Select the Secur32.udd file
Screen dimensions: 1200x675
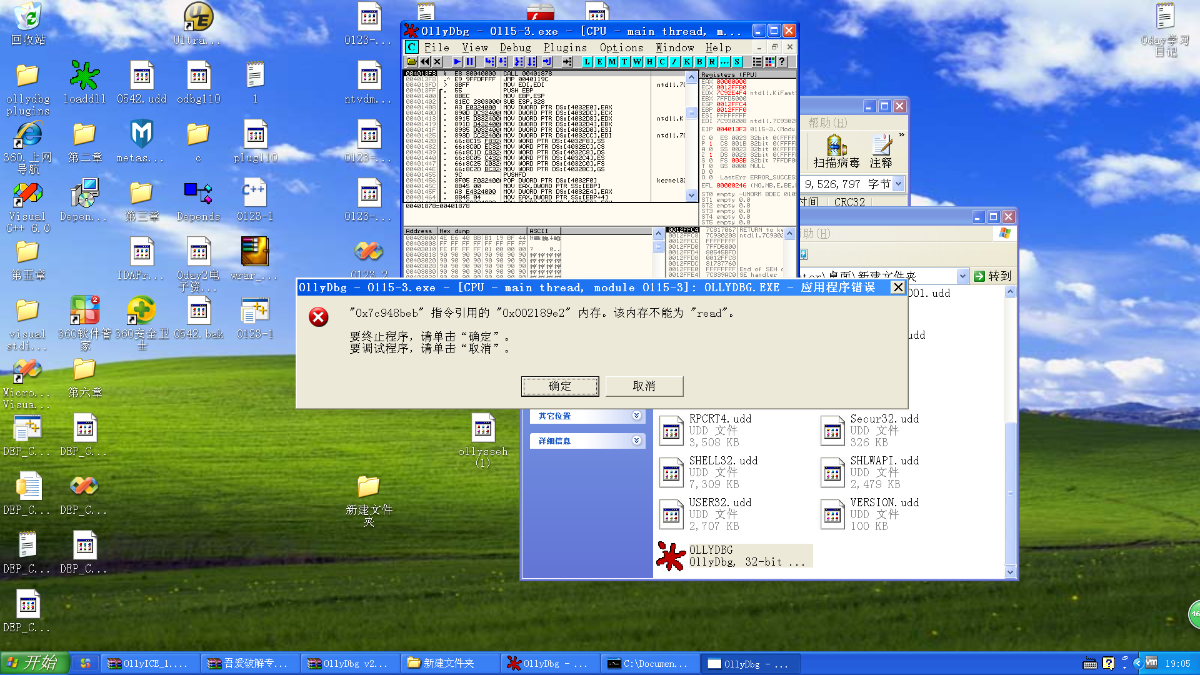click(x=870, y=430)
